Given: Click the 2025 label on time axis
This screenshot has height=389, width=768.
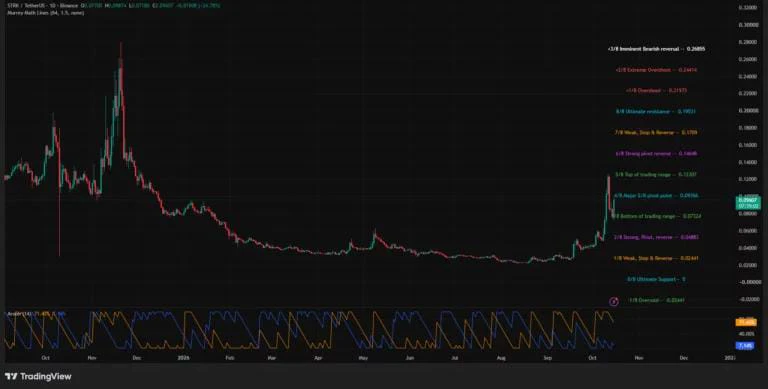Looking at the screenshot, I should [183, 358].
